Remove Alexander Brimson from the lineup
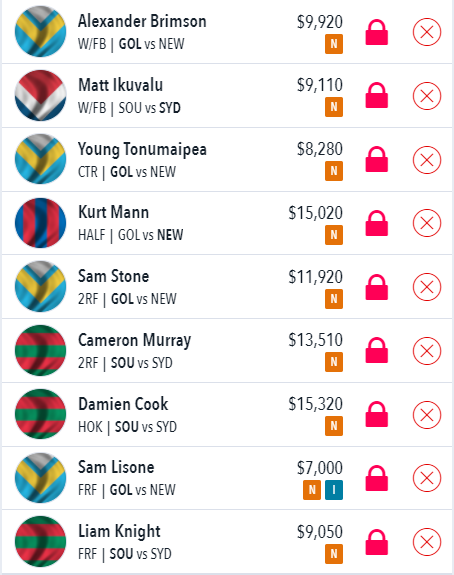 point(426,32)
